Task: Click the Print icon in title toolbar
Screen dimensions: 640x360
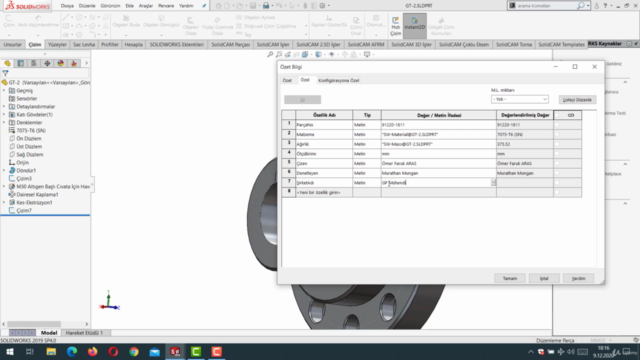Action: (266, 6)
